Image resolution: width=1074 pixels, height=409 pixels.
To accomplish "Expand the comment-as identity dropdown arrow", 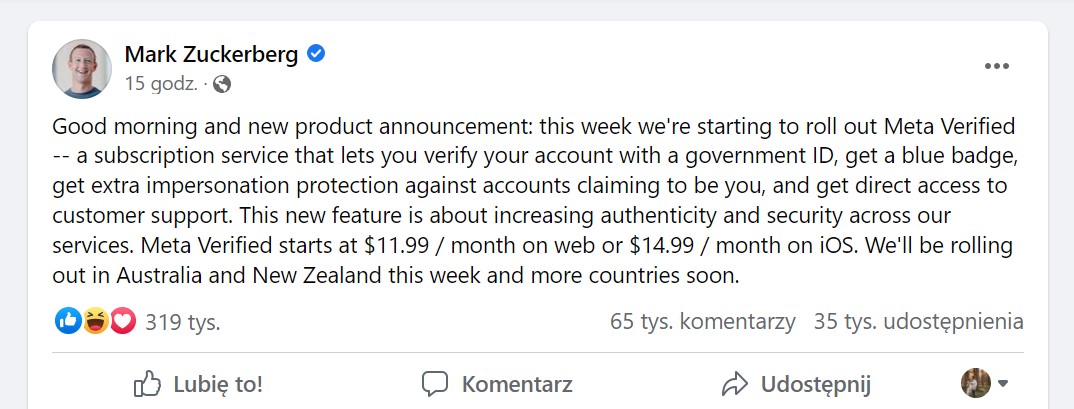I will click(1003, 383).
